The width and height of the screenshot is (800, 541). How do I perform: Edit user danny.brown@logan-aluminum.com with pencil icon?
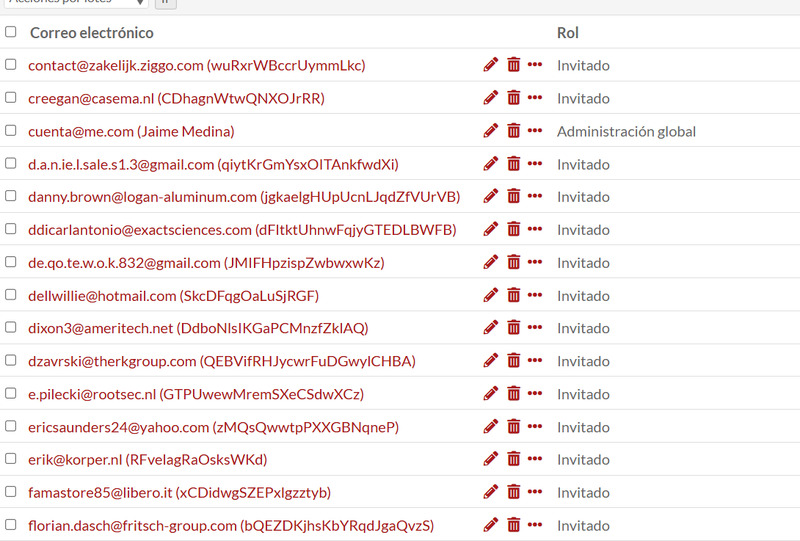[490, 196]
